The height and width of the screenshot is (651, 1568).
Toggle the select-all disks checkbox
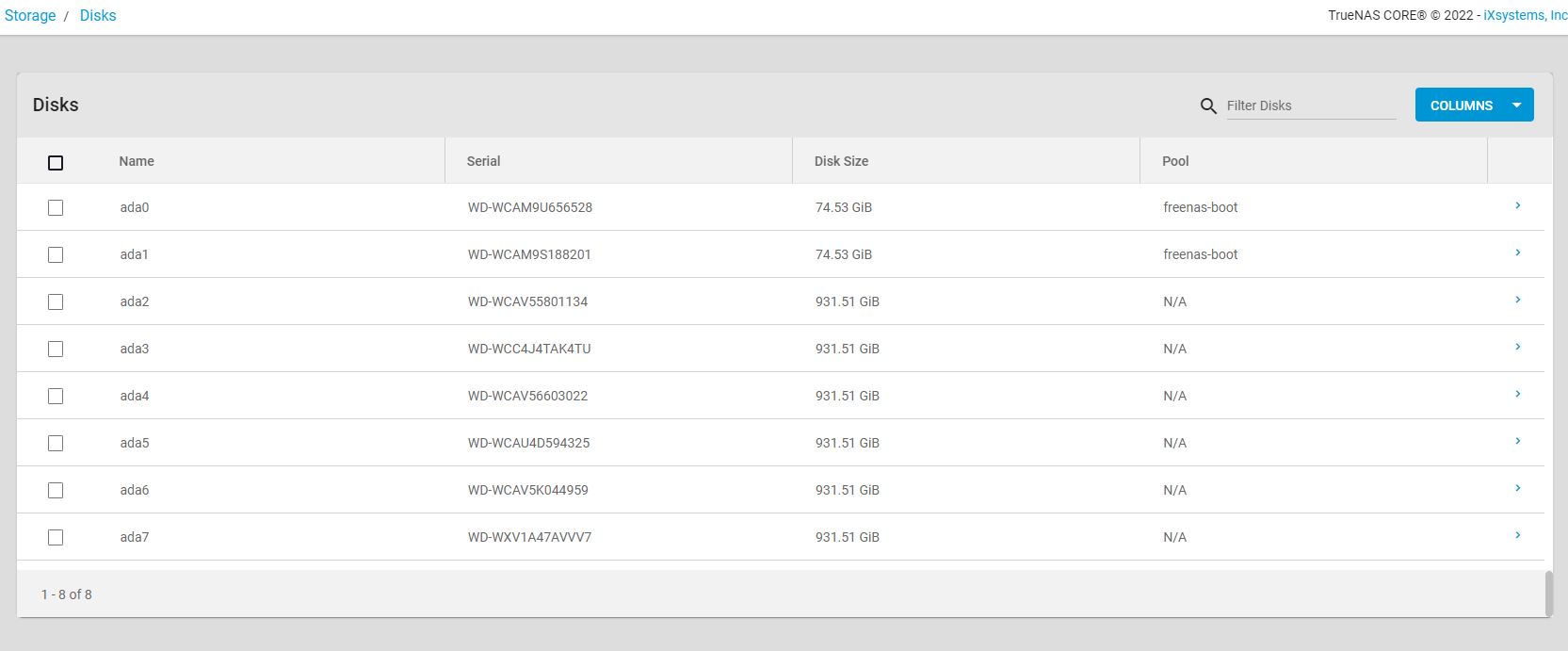pos(56,162)
